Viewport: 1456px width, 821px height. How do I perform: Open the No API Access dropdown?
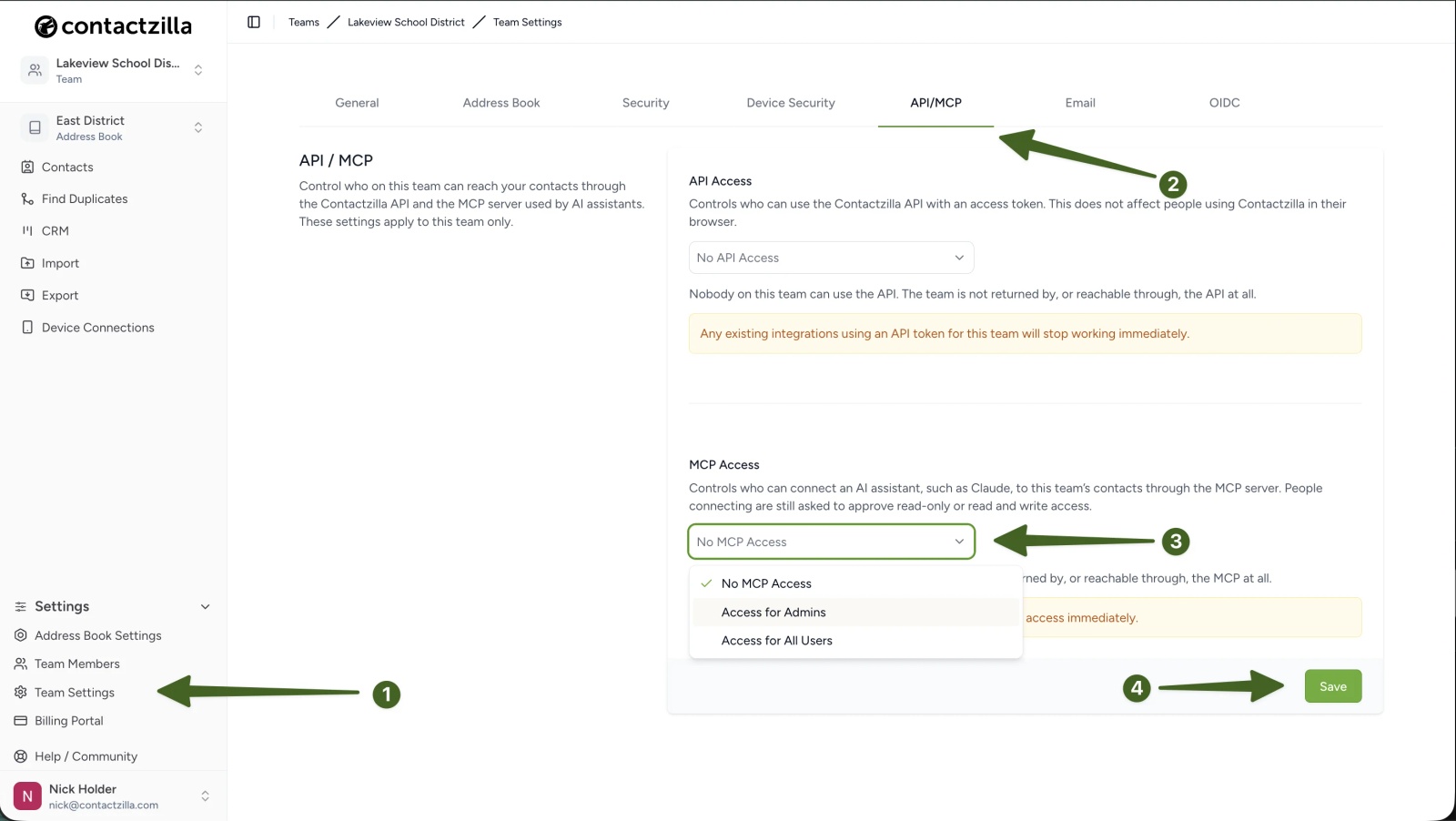click(x=831, y=258)
